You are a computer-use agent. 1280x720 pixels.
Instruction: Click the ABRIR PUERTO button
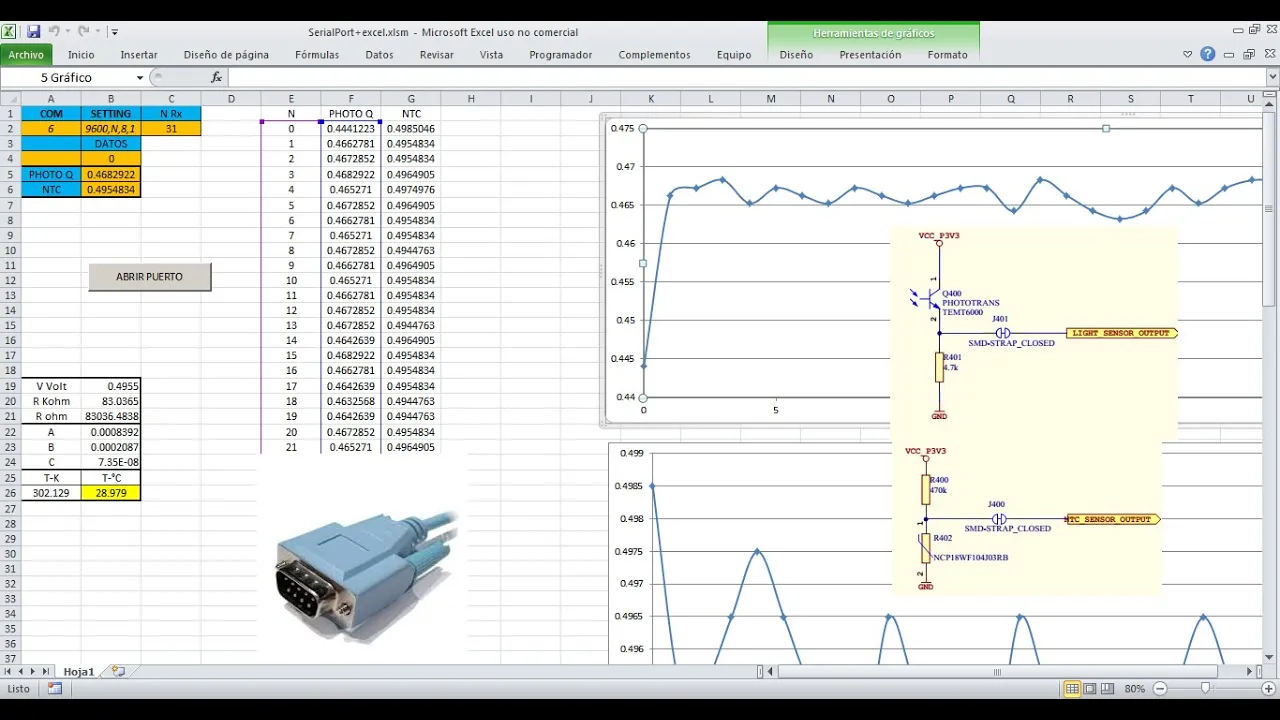click(150, 277)
